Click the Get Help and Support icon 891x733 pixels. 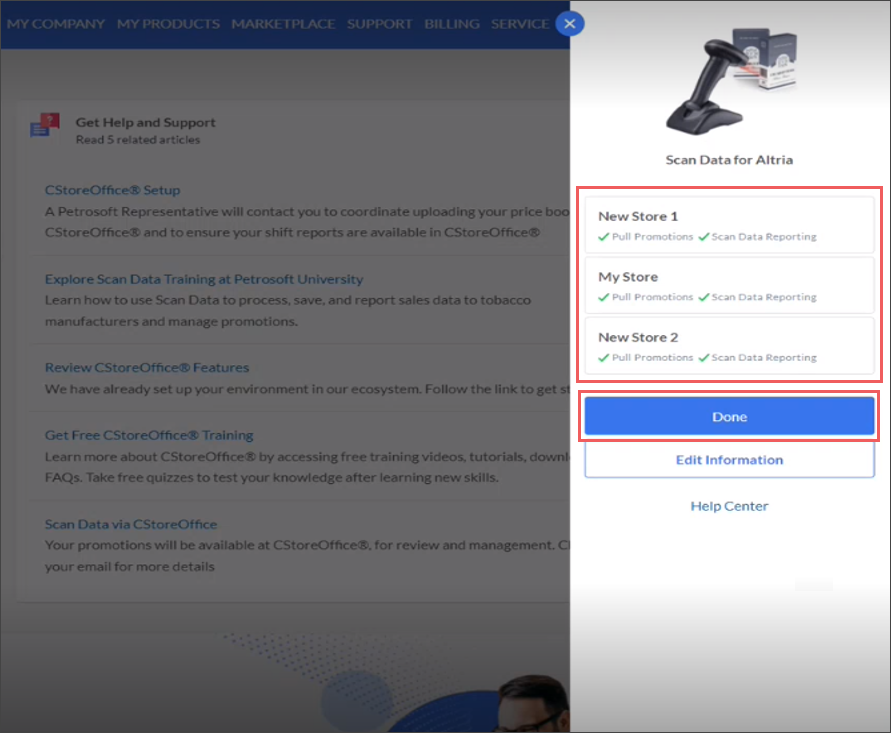click(x=45, y=125)
